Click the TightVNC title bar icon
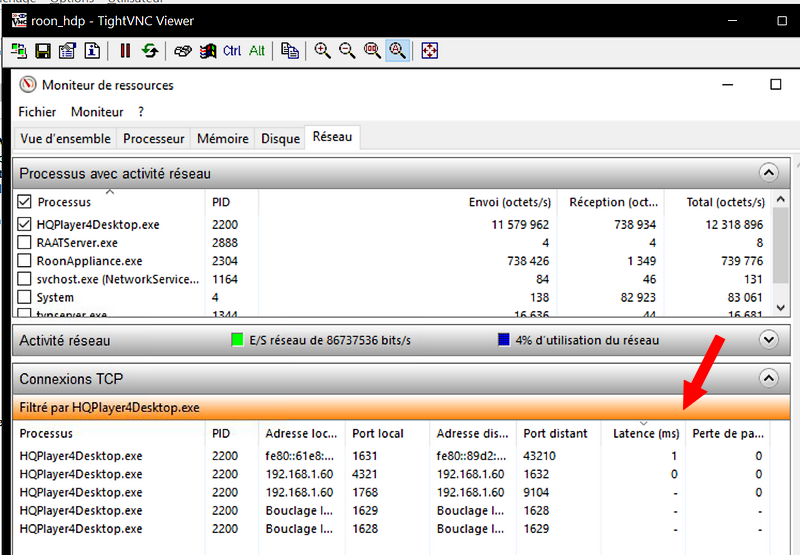 tap(19, 21)
